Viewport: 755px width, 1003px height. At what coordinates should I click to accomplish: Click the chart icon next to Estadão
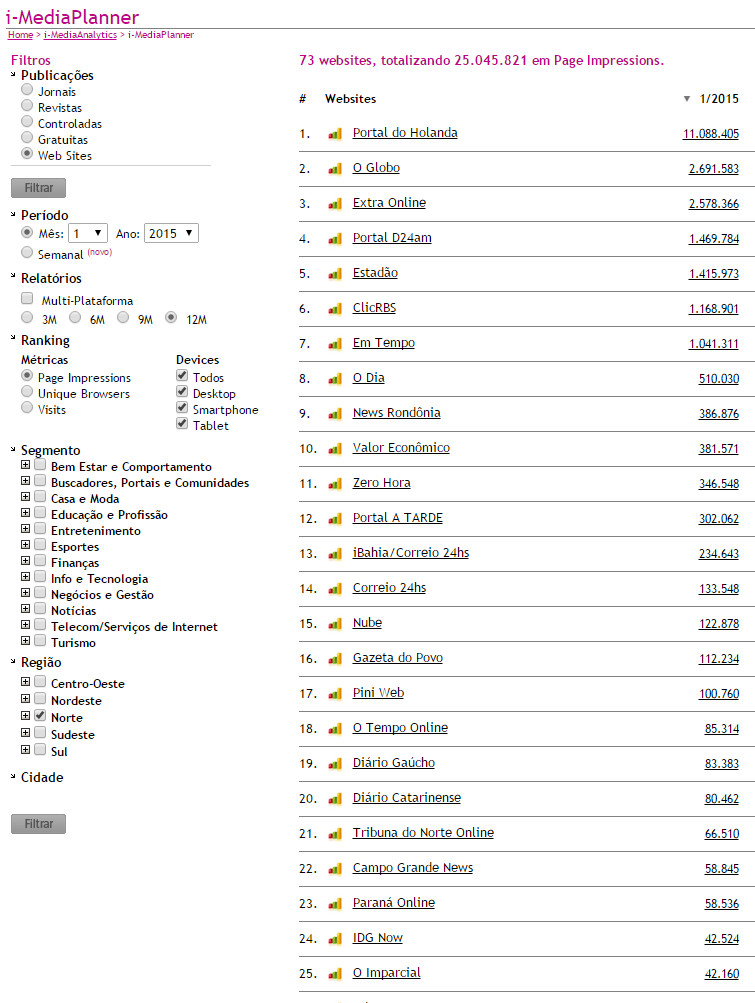[x=335, y=273]
